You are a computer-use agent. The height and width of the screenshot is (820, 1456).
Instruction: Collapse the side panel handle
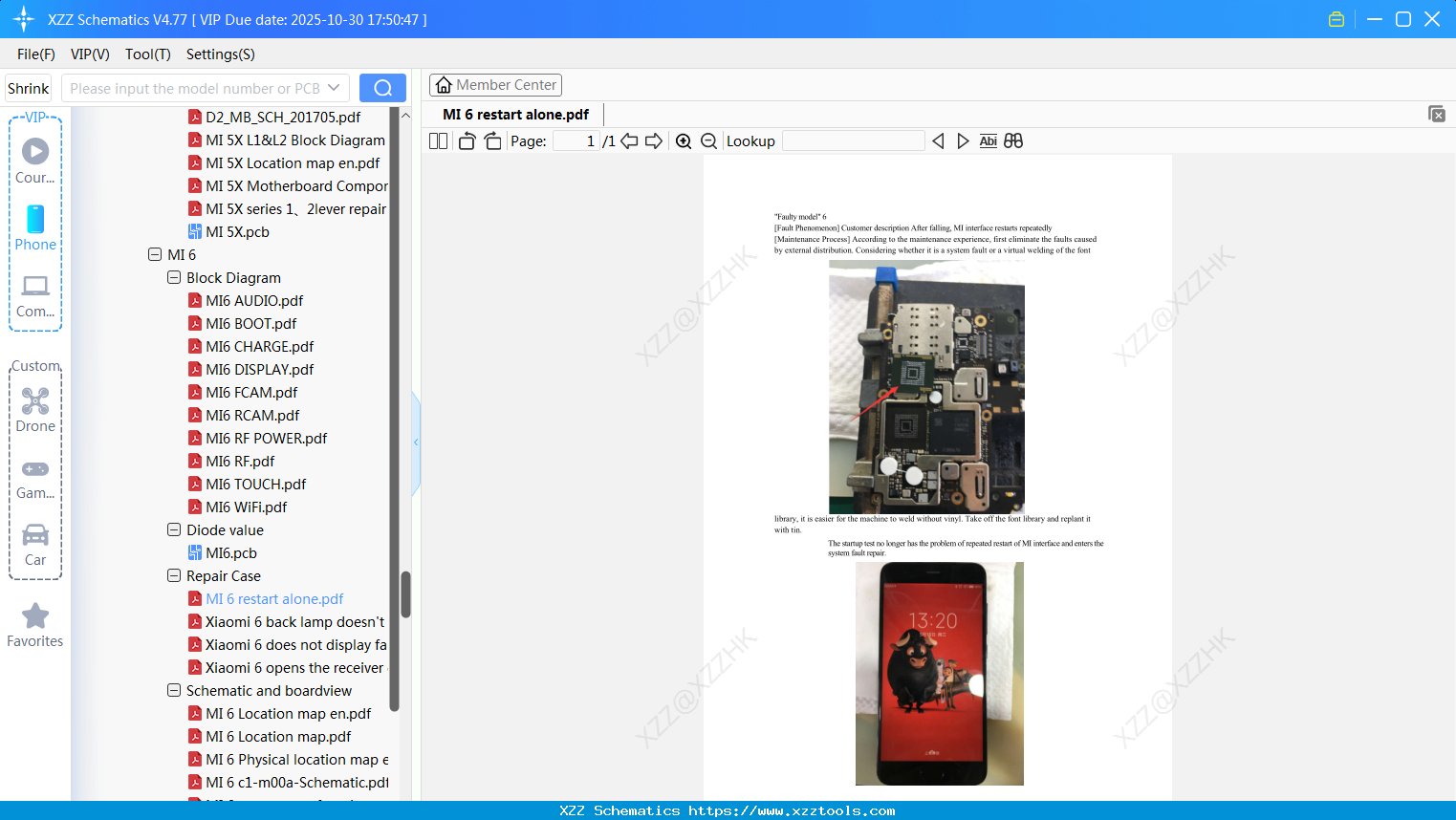[416, 442]
